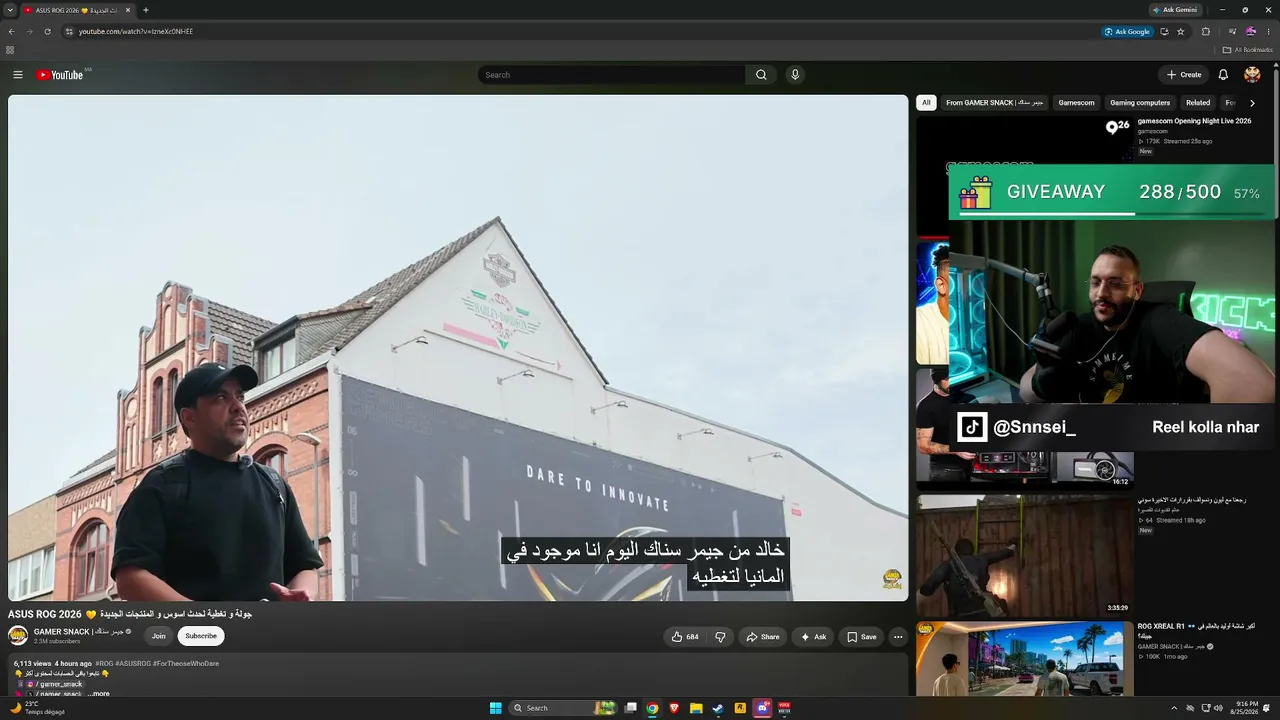This screenshot has height=720, width=1280.
Task: Click the Windows taskbar search box
Action: pos(562,708)
